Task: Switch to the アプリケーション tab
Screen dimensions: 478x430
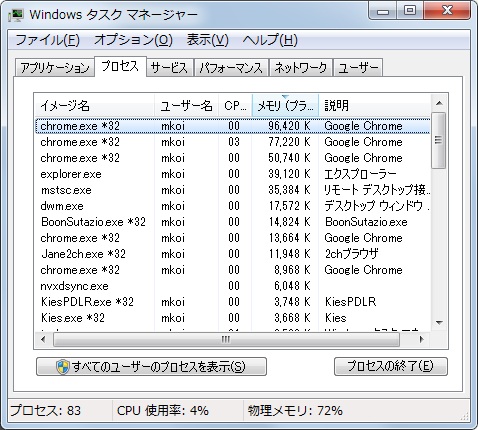Action: pyautogui.click(x=55, y=68)
